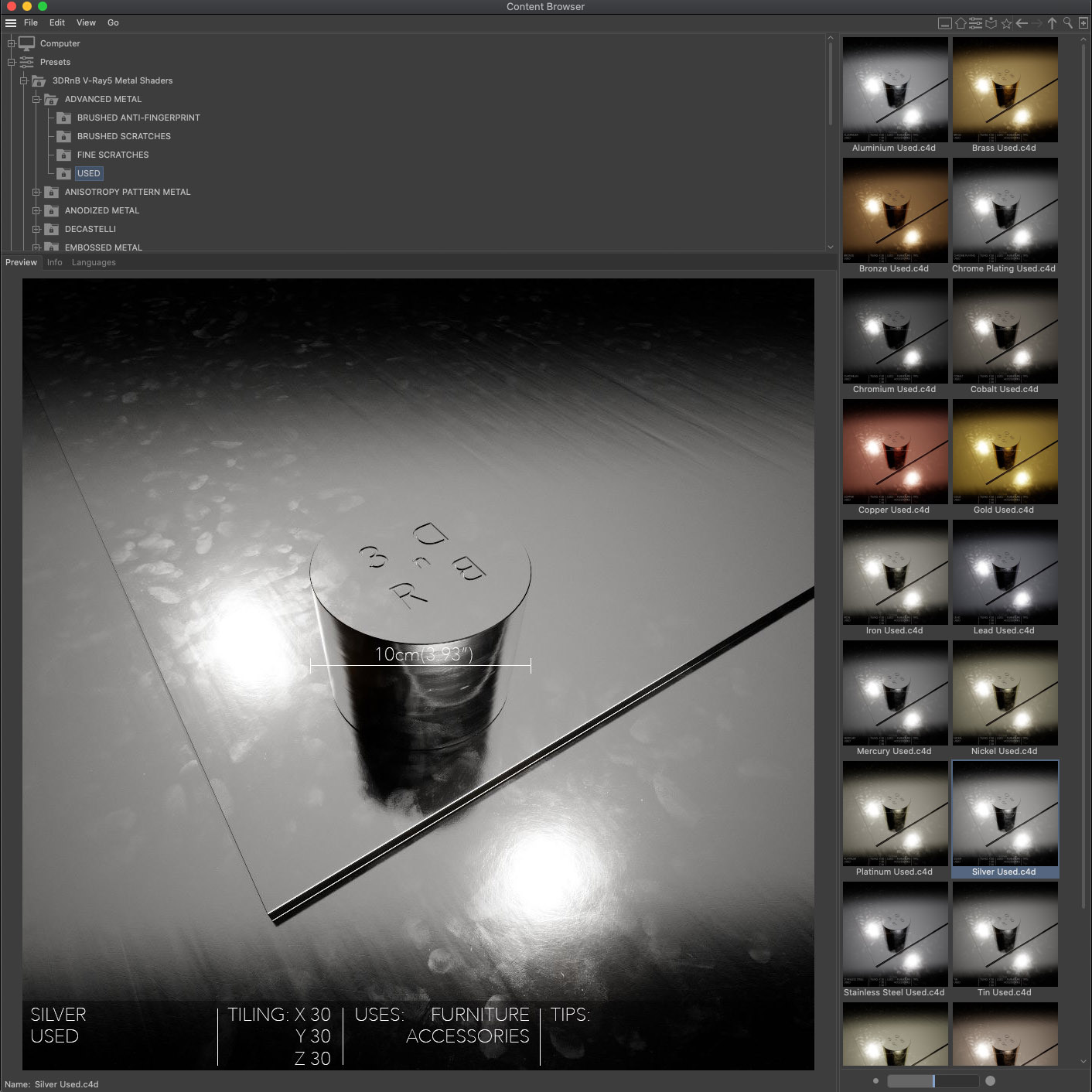Click the thumbnail size slider
Screen dimensions: 1092x1092
pos(933,1081)
